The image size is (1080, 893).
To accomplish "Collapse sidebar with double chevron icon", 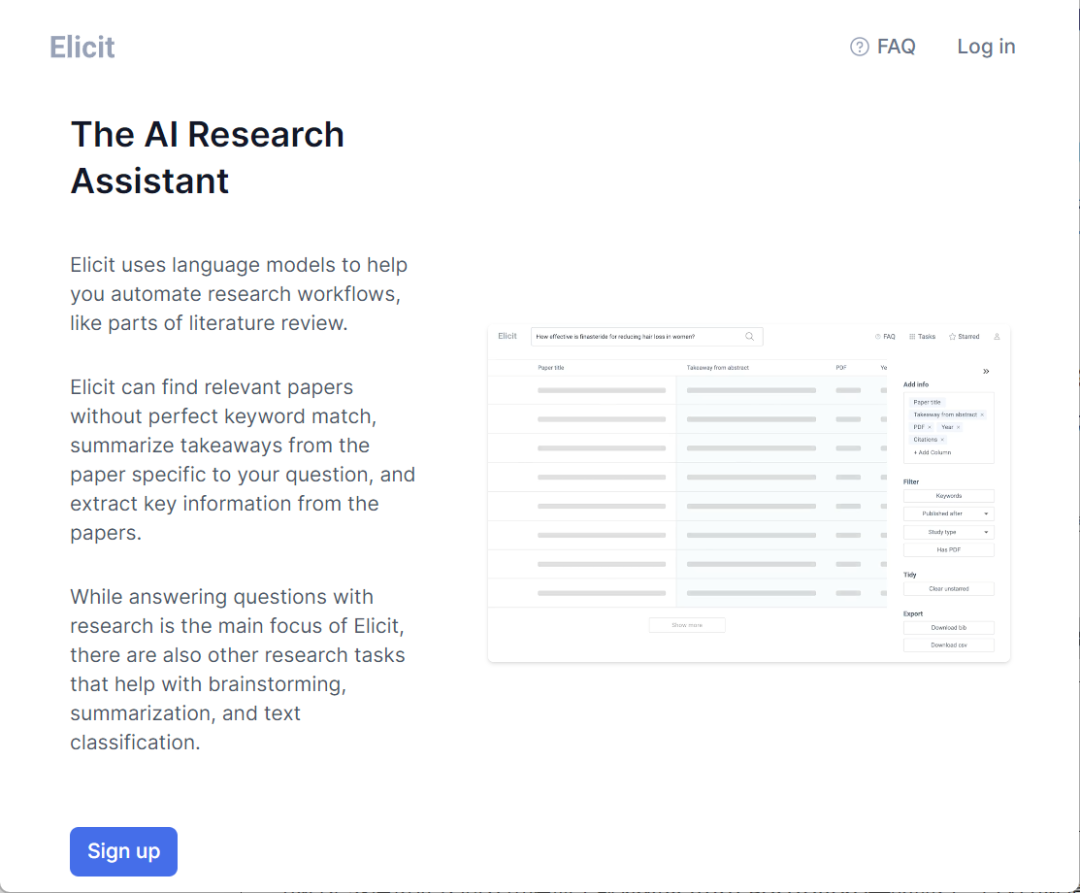I will coord(986,371).
